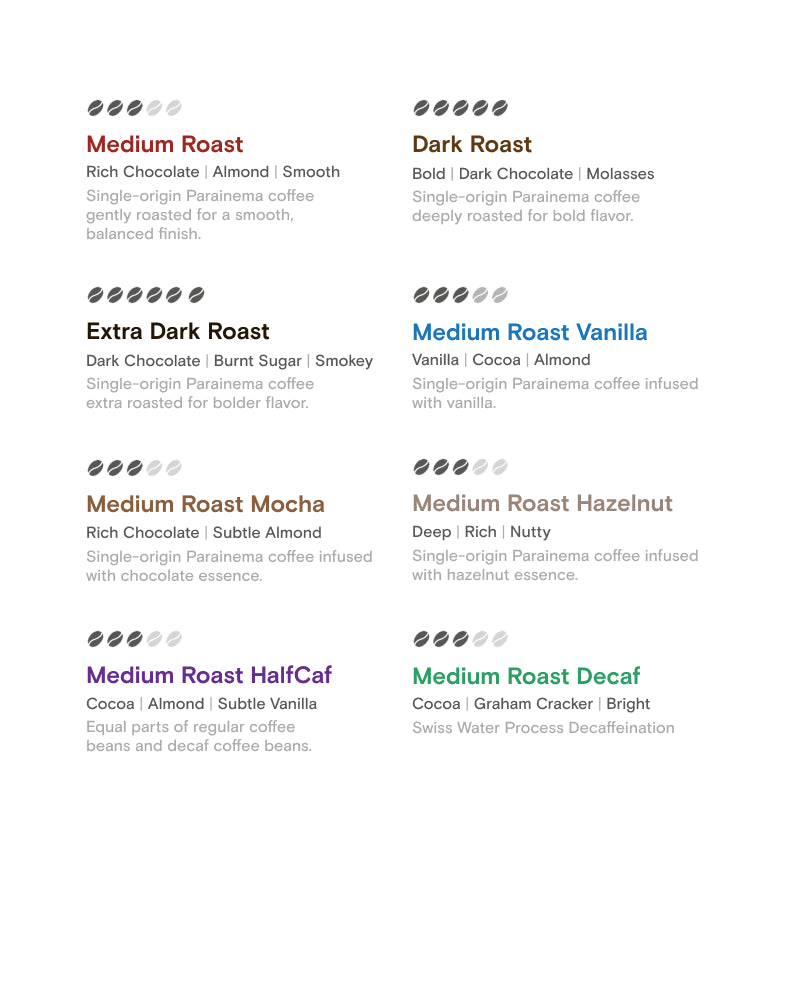Click the Swiss Water Process Decaffeination text

tap(543, 728)
